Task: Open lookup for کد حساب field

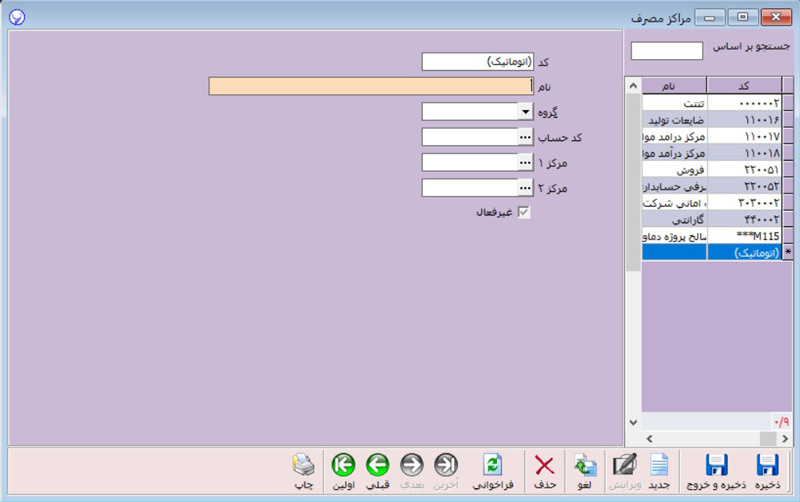Action: (x=525, y=137)
